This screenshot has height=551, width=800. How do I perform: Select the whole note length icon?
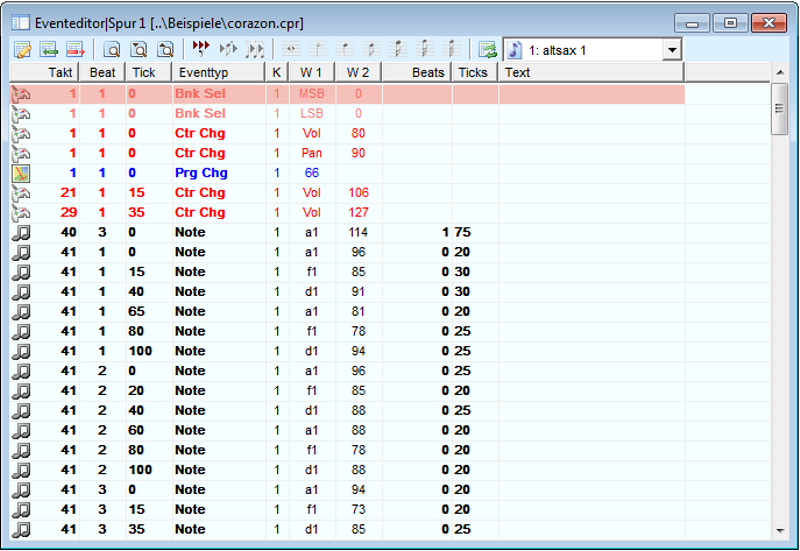coord(291,49)
